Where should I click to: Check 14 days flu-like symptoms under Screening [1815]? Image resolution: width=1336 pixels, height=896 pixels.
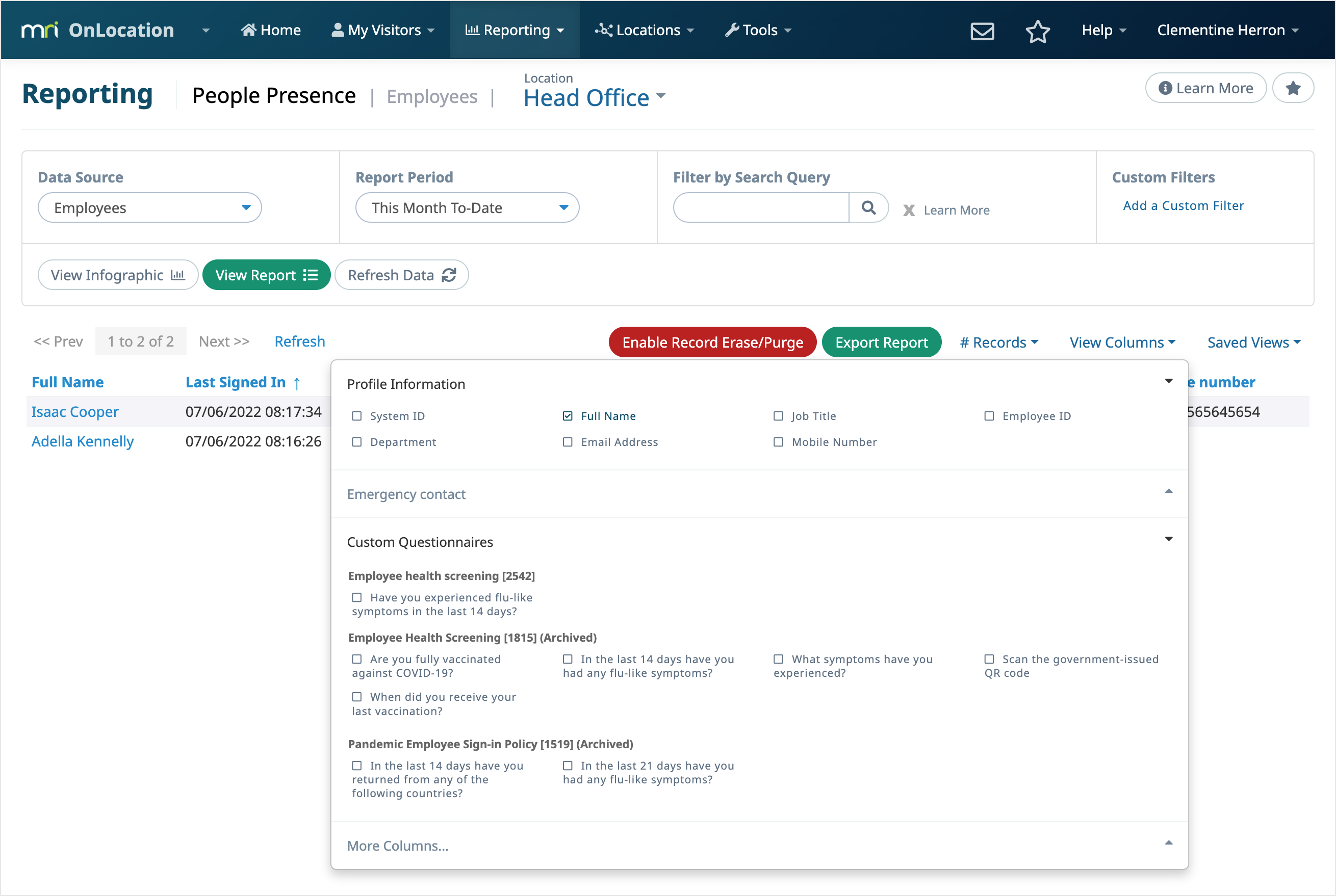click(567, 660)
